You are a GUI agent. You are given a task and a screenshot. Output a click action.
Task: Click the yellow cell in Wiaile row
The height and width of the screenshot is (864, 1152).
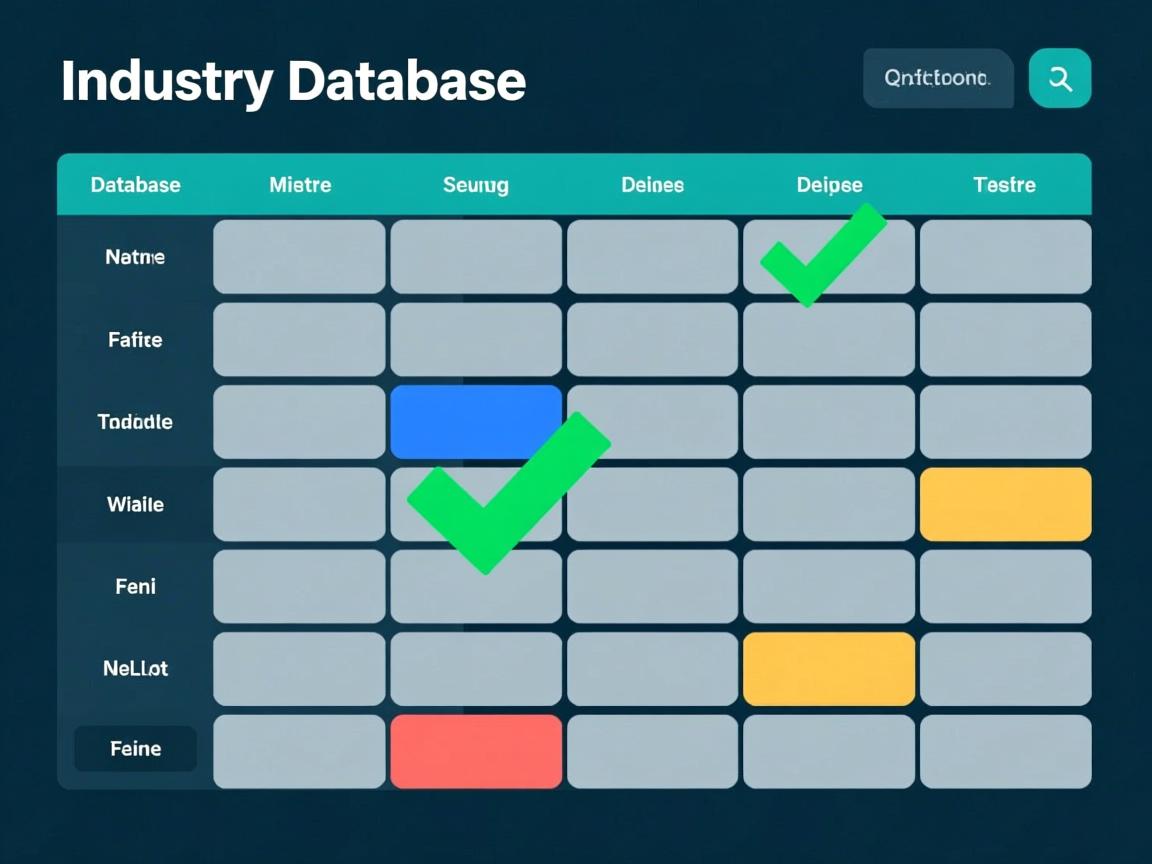click(x=1005, y=504)
